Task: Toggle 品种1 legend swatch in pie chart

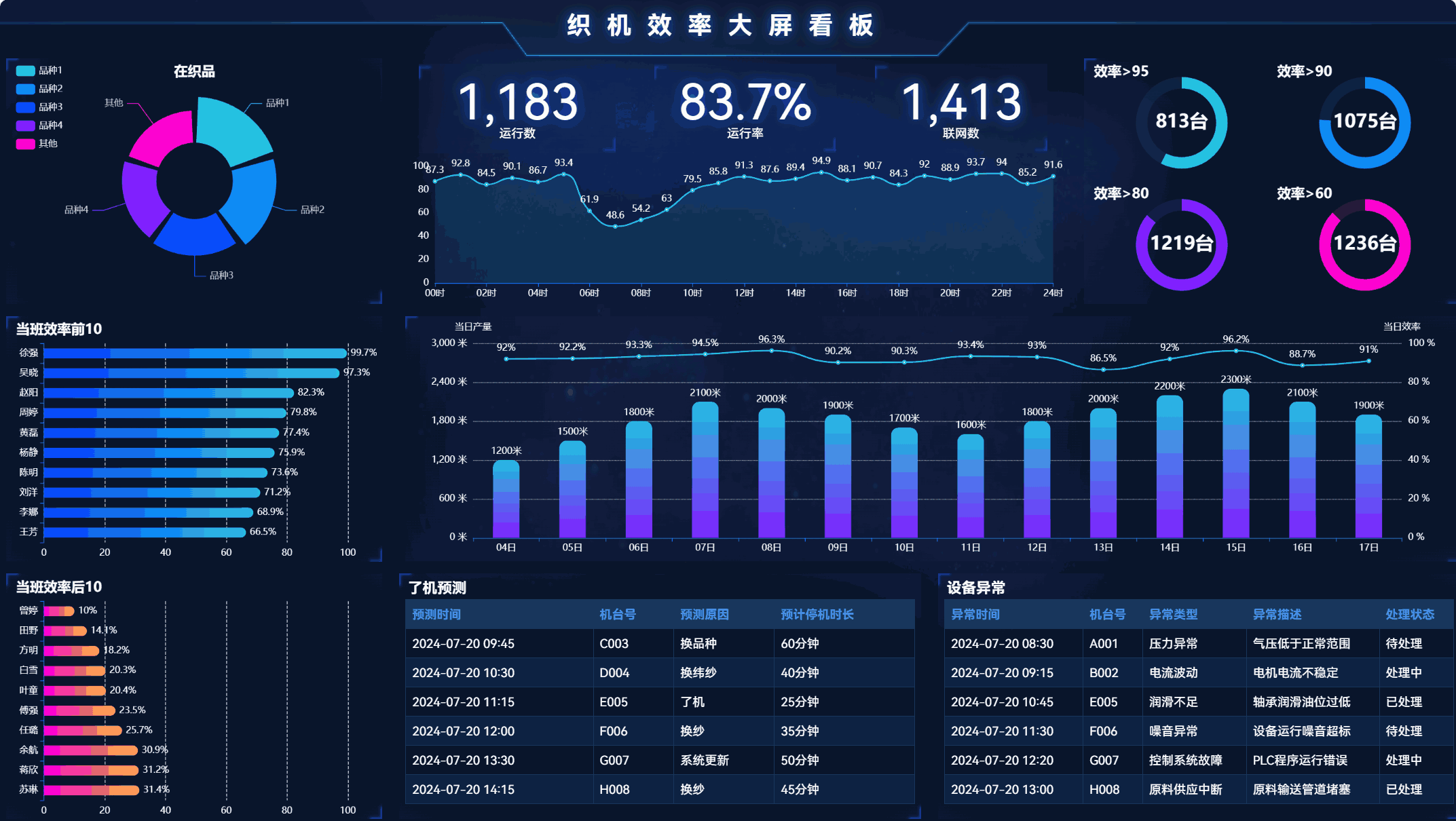Action: pos(26,71)
